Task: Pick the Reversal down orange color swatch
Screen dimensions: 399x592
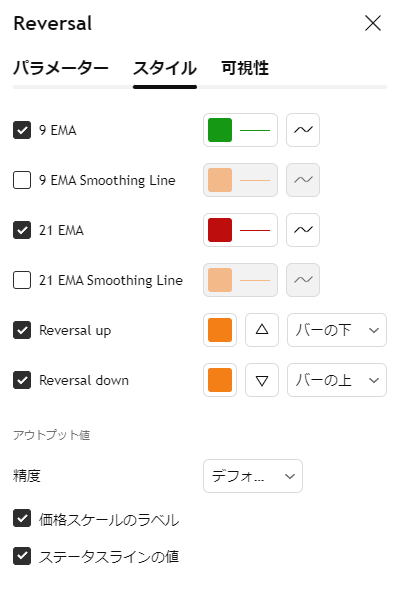Action: pyautogui.click(x=220, y=380)
